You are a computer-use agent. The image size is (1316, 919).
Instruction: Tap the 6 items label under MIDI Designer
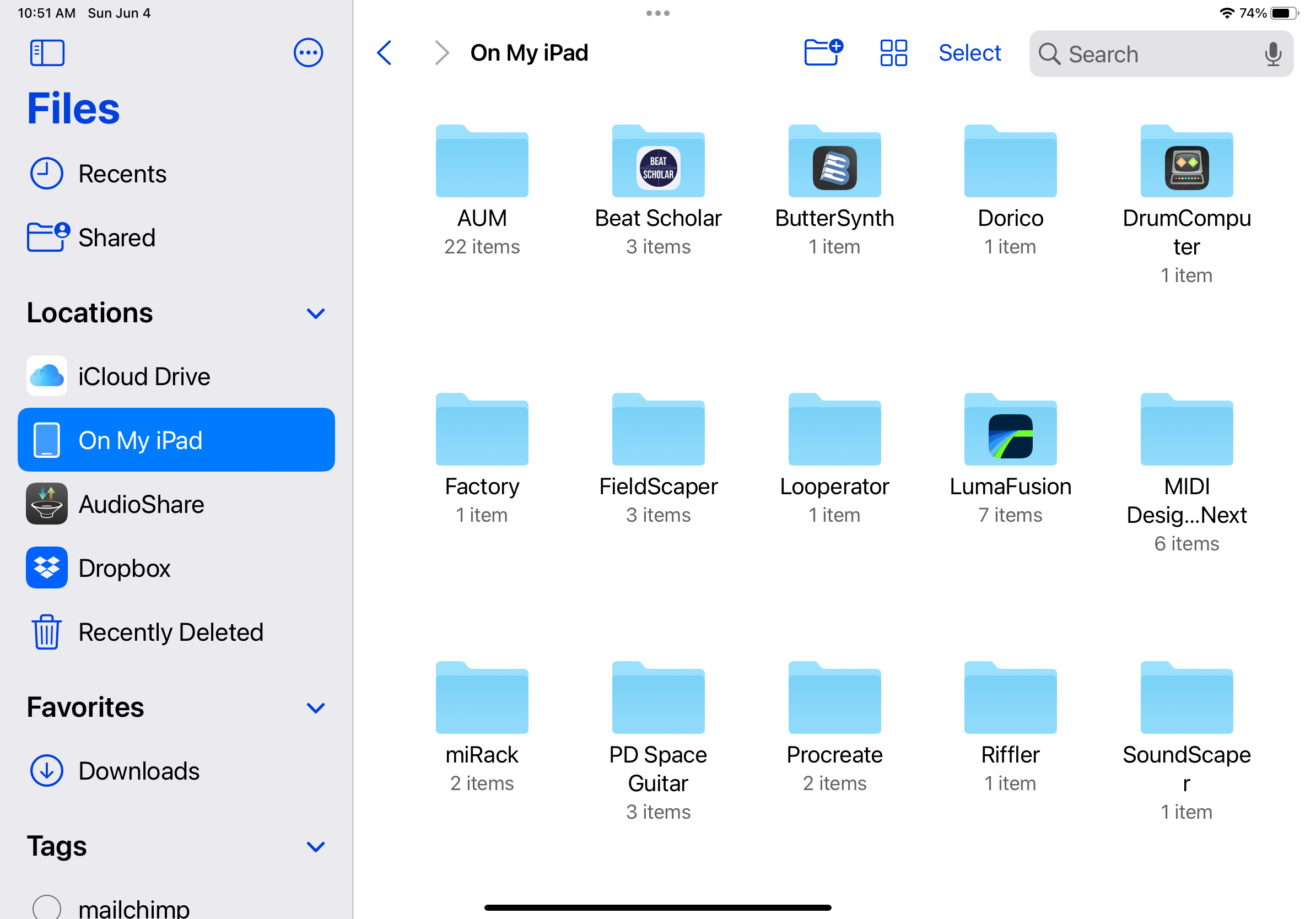[1186, 544]
